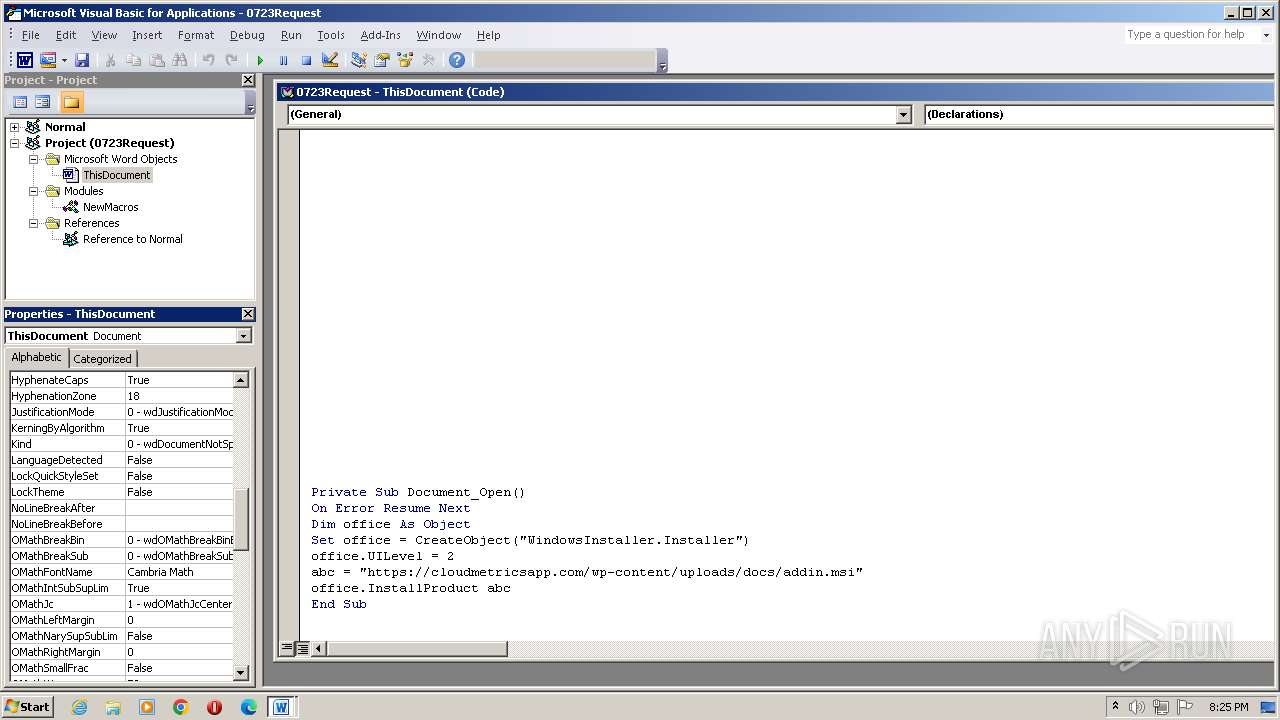Image resolution: width=1280 pixels, height=720 pixels.
Task: Open the Properties Window icon
Action: click(x=381, y=61)
